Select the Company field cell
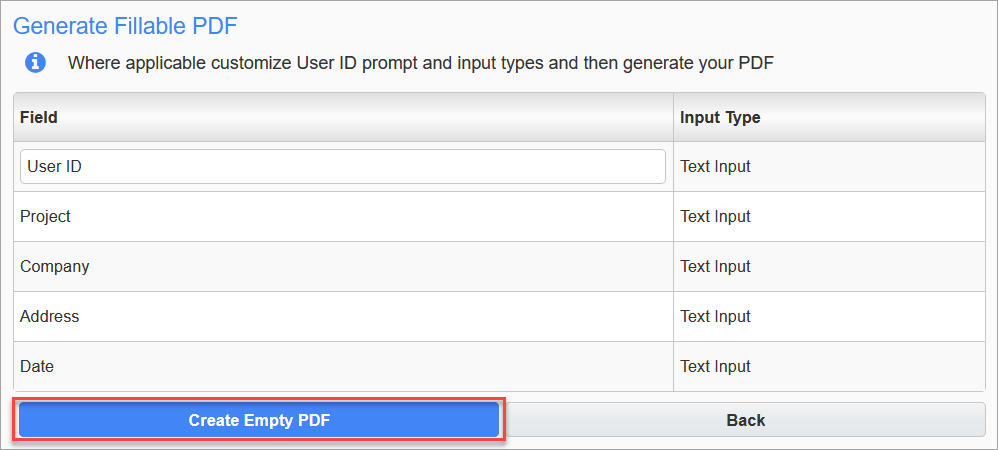 coord(54,267)
